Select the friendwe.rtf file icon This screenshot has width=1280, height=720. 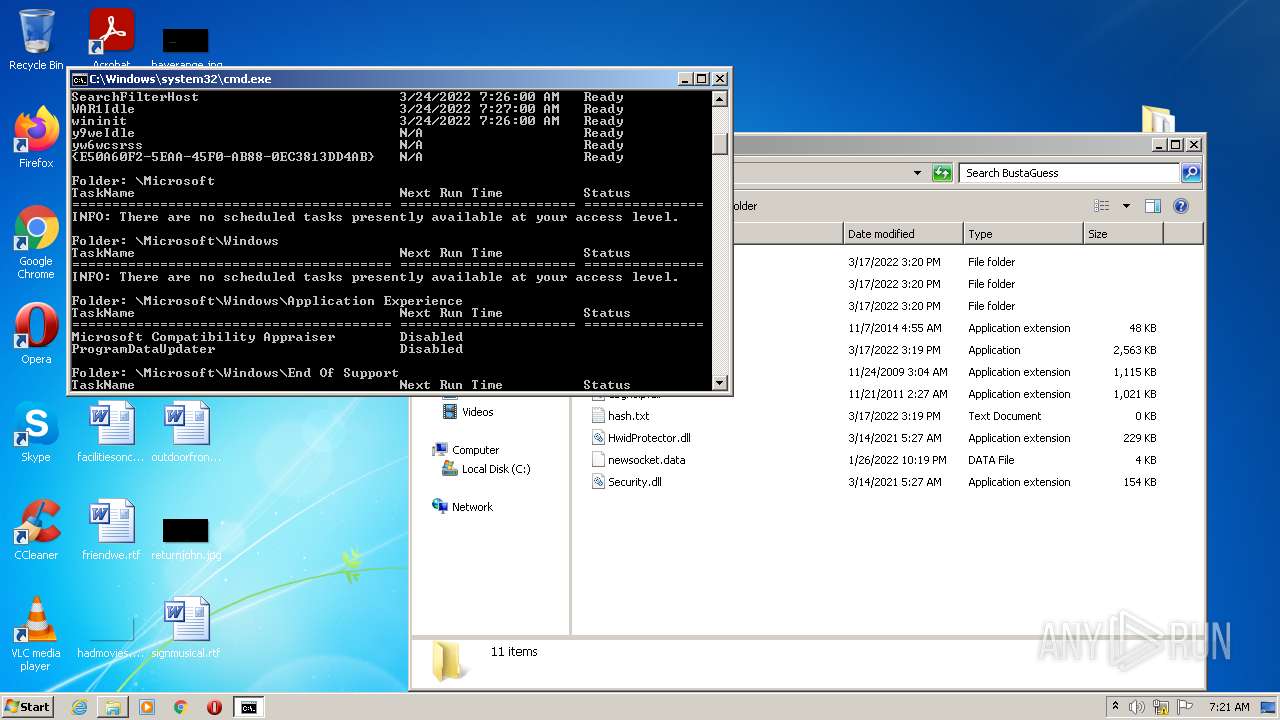tap(111, 530)
